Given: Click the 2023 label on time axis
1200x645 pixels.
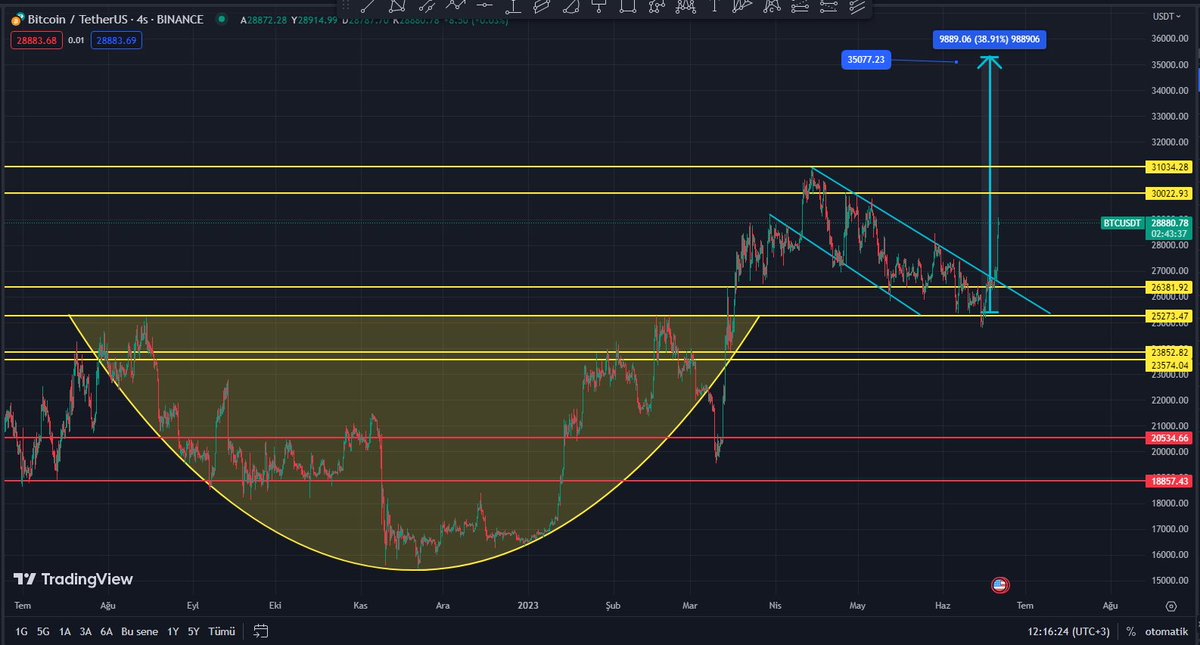Looking at the screenshot, I should pos(528,606).
